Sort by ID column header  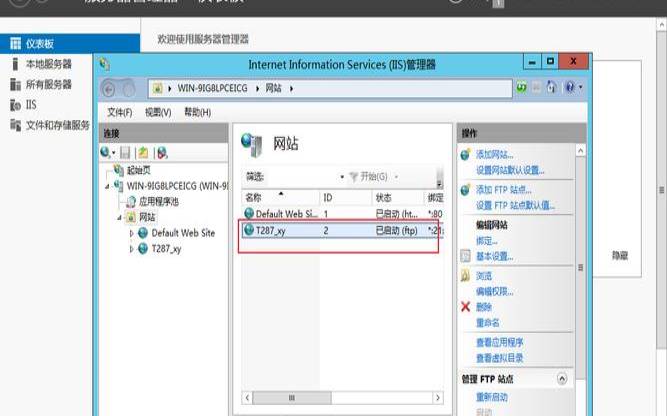pos(345,198)
